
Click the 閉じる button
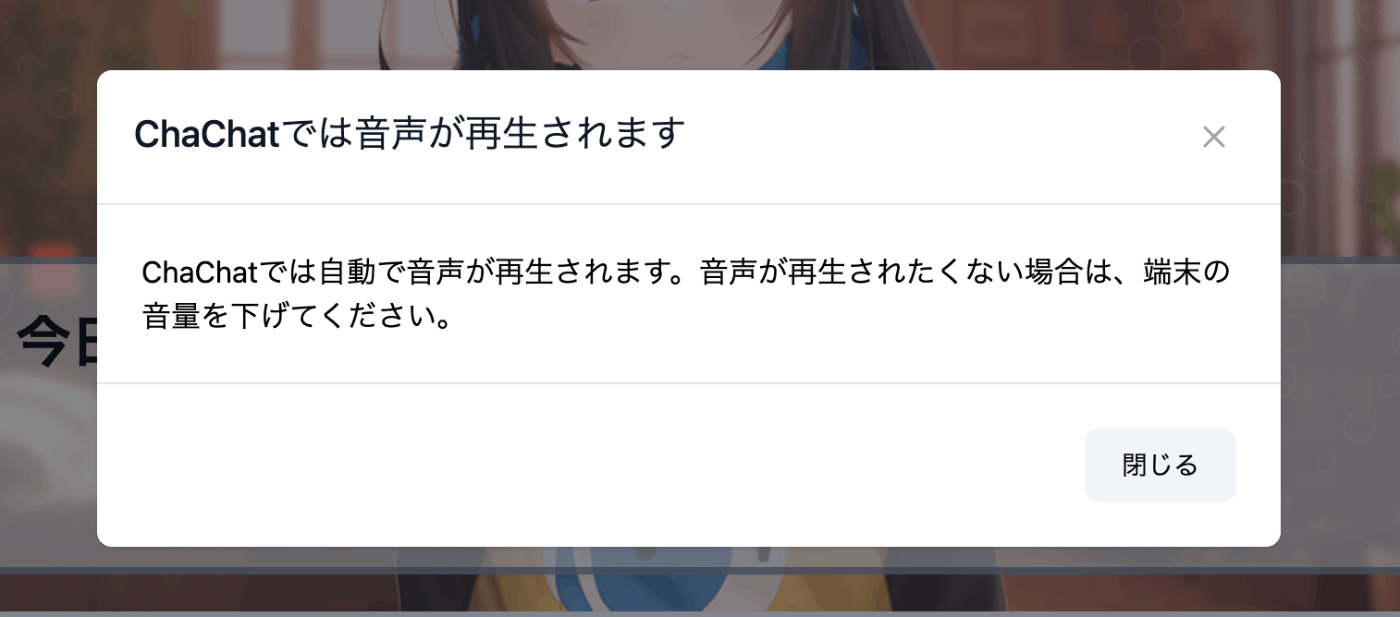click(x=1160, y=465)
